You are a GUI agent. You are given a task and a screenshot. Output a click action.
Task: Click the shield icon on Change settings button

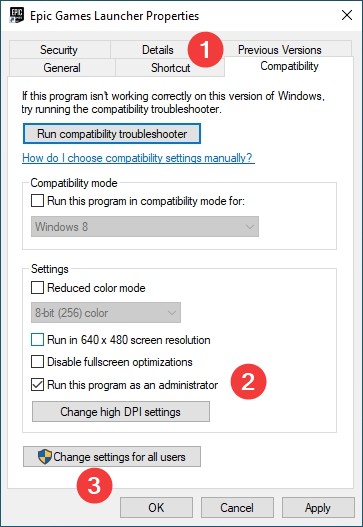tap(45, 456)
